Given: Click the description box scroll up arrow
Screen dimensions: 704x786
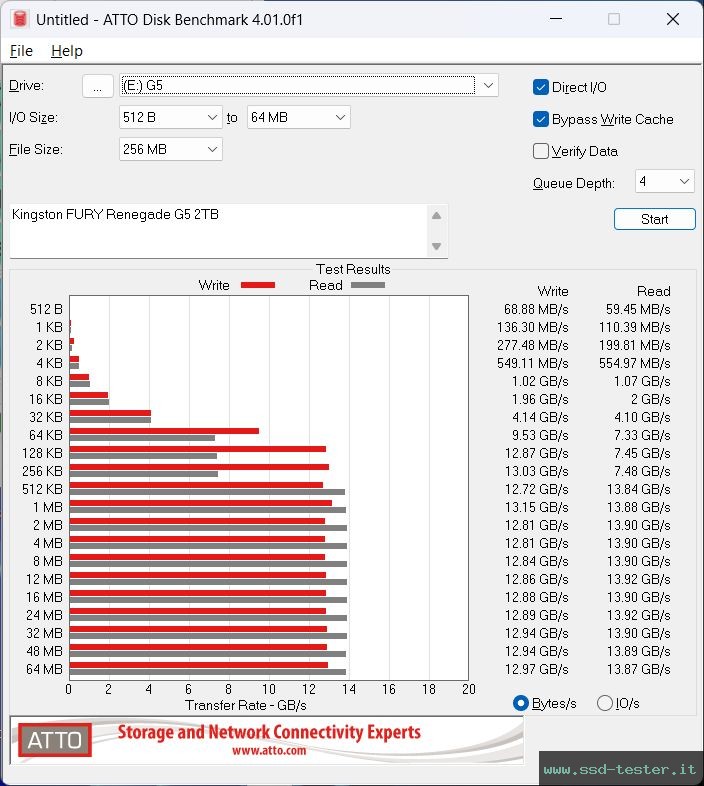Looking at the screenshot, I should 436,216.
